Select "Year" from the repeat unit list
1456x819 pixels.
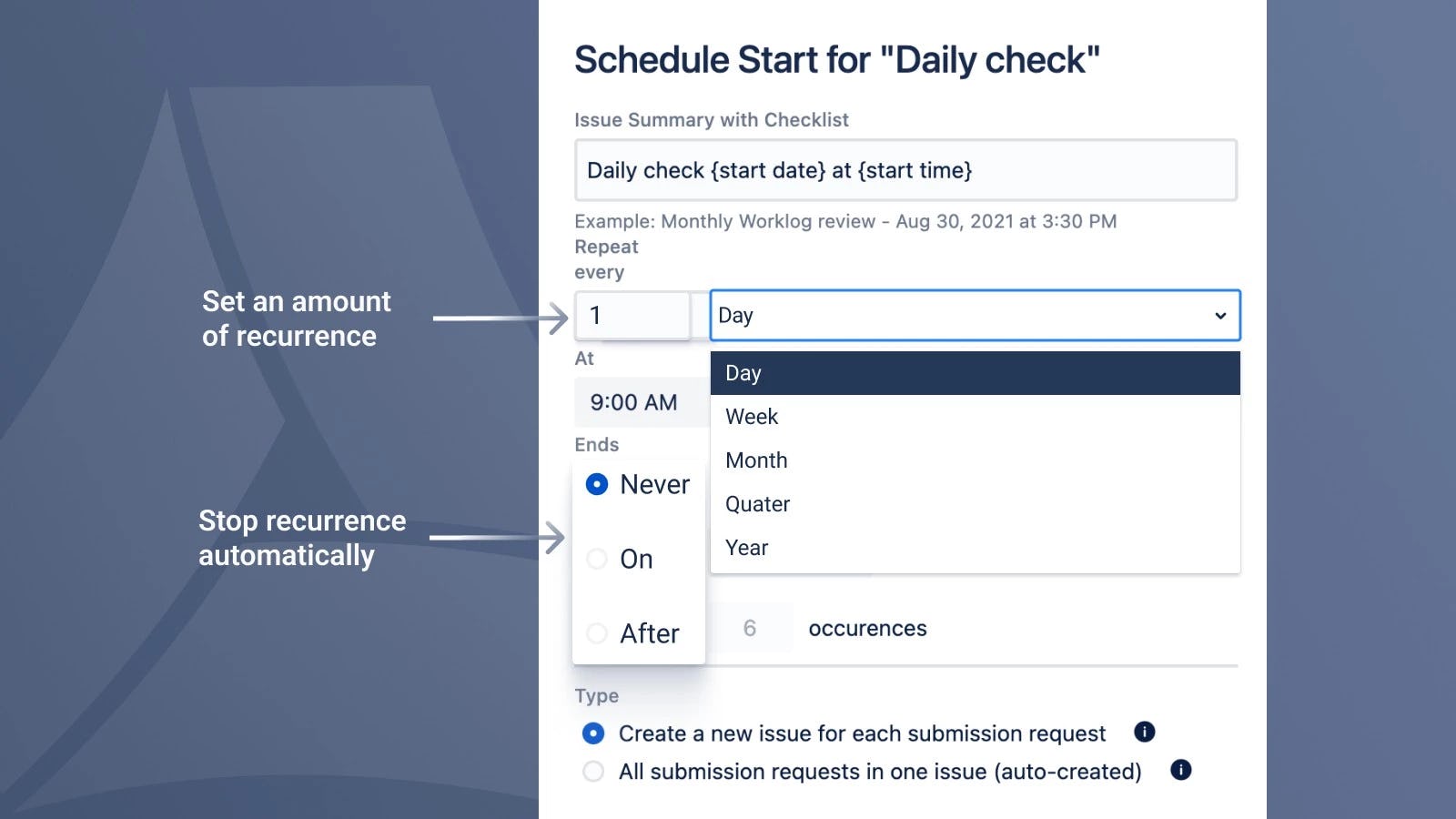[x=746, y=548]
